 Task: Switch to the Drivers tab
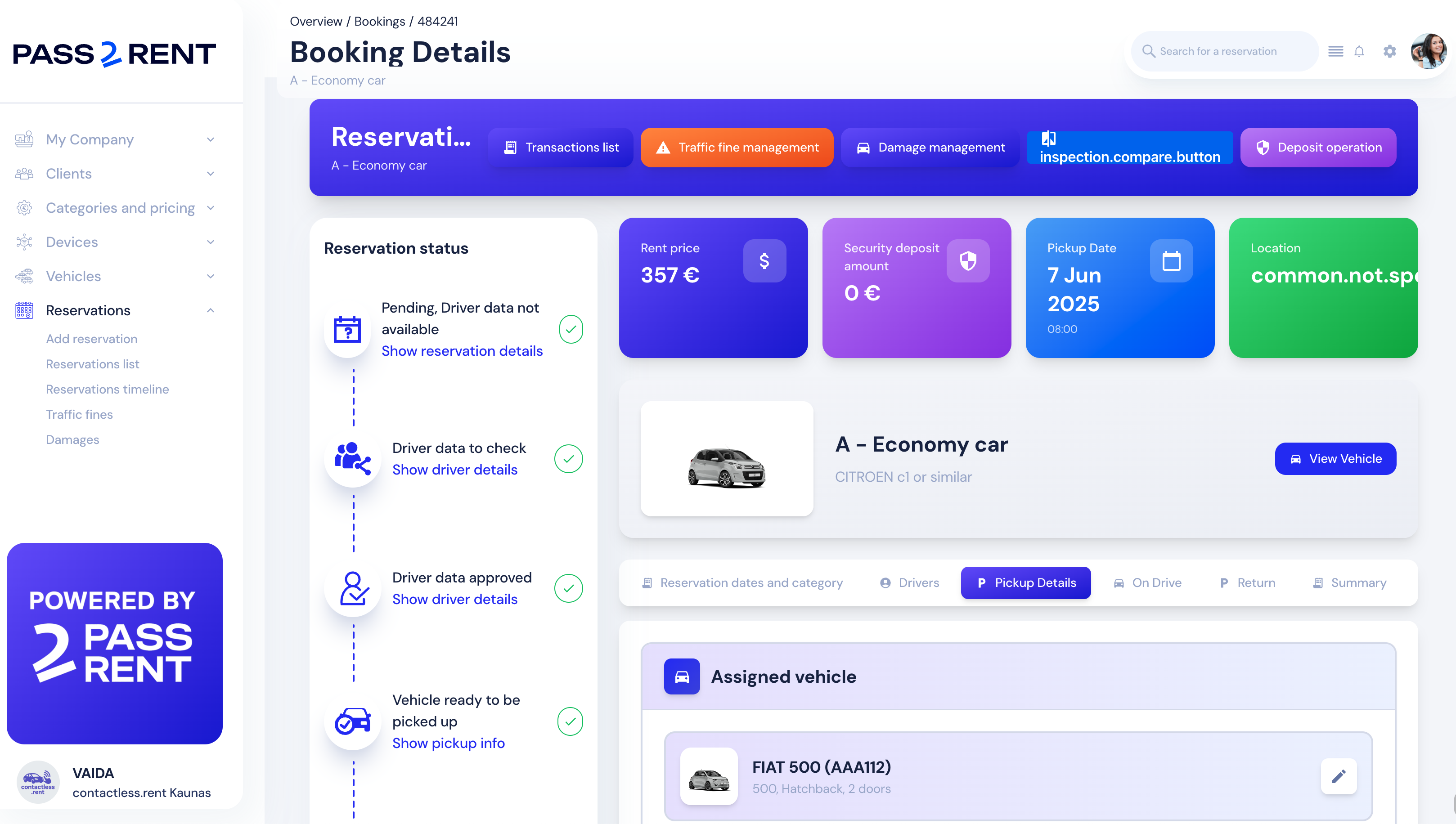pyautogui.click(x=909, y=582)
